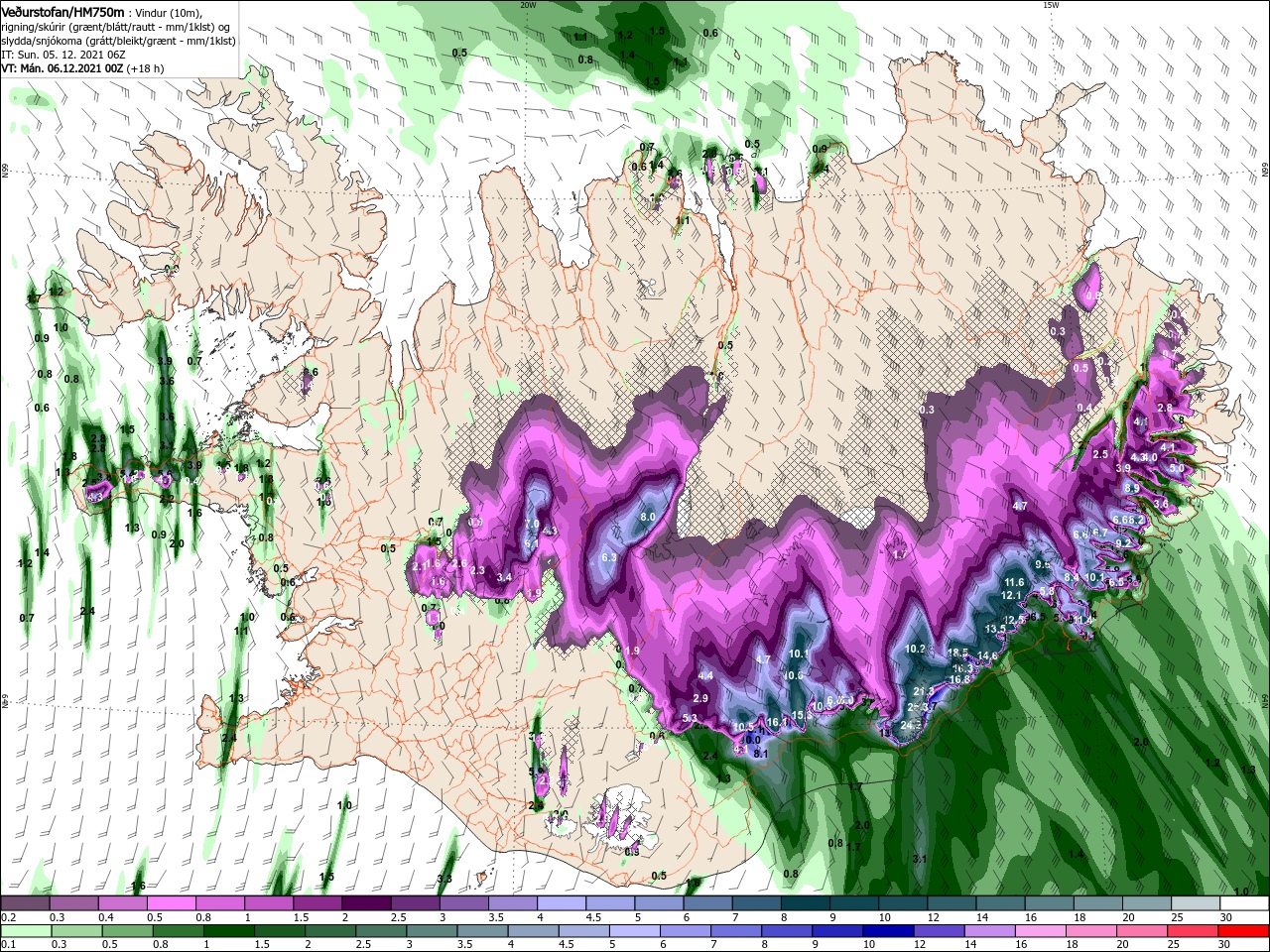Click the '8.9' value on the map
The image size is (1270, 952).
pyautogui.click(x=1131, y=489)
